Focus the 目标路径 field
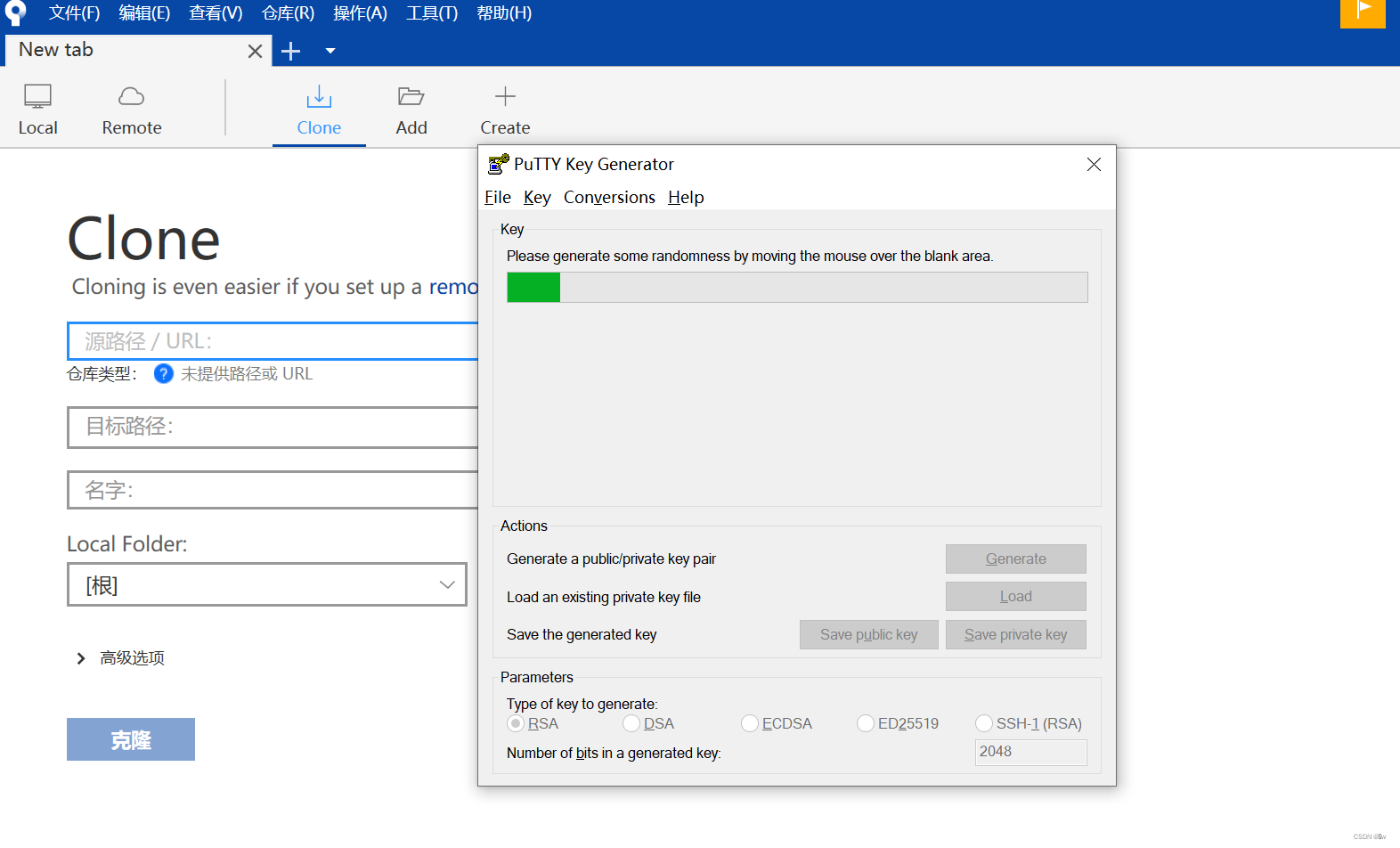This screenshot has height=848, width=1400. (273, 427)
